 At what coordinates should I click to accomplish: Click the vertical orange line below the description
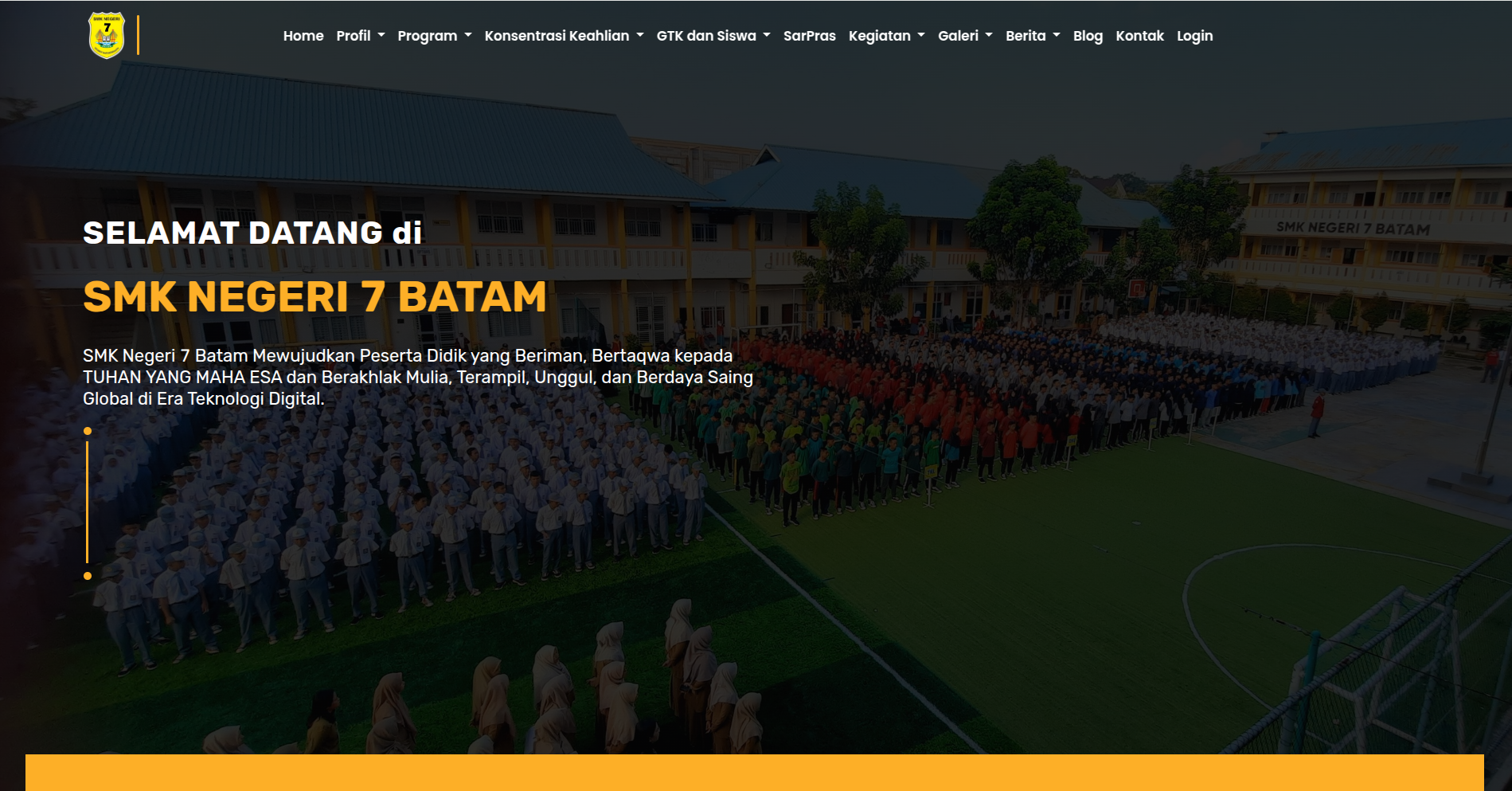88,503
